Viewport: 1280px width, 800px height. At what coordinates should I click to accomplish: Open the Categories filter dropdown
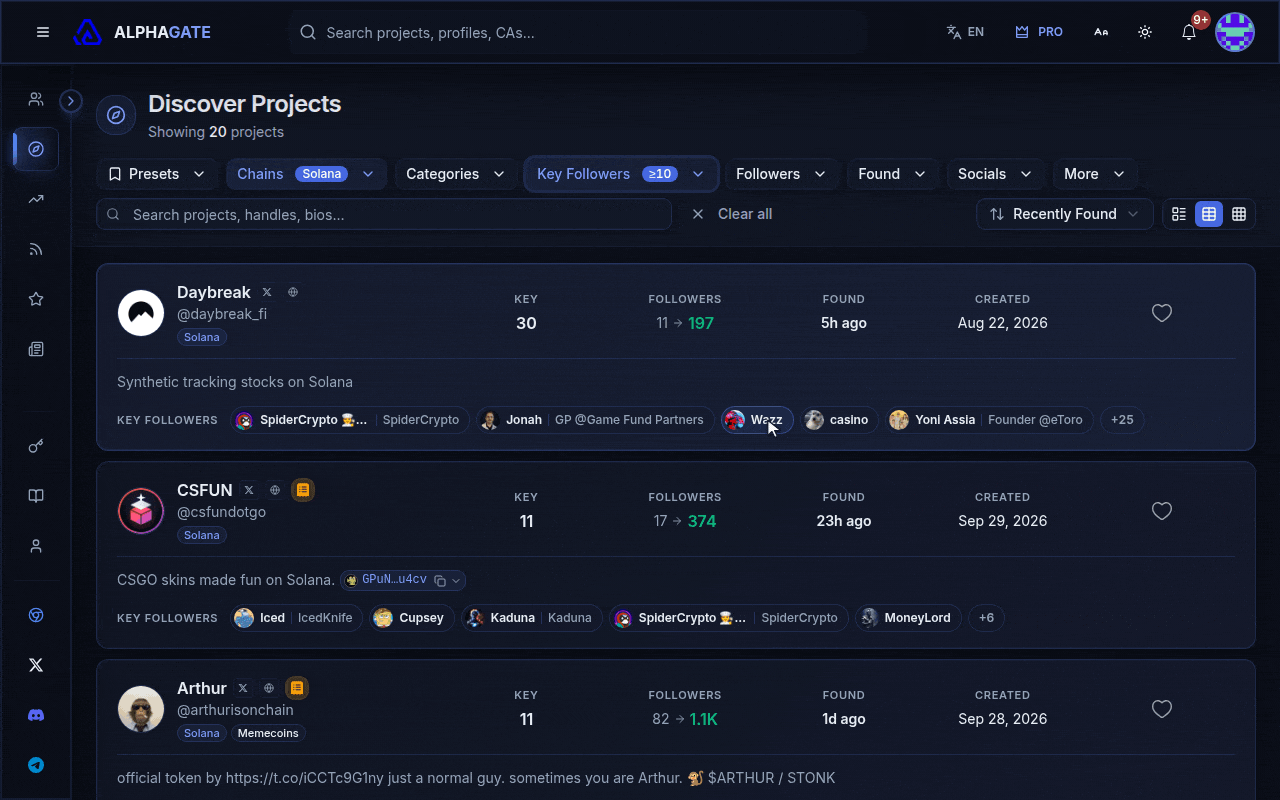tap(455, 174)
